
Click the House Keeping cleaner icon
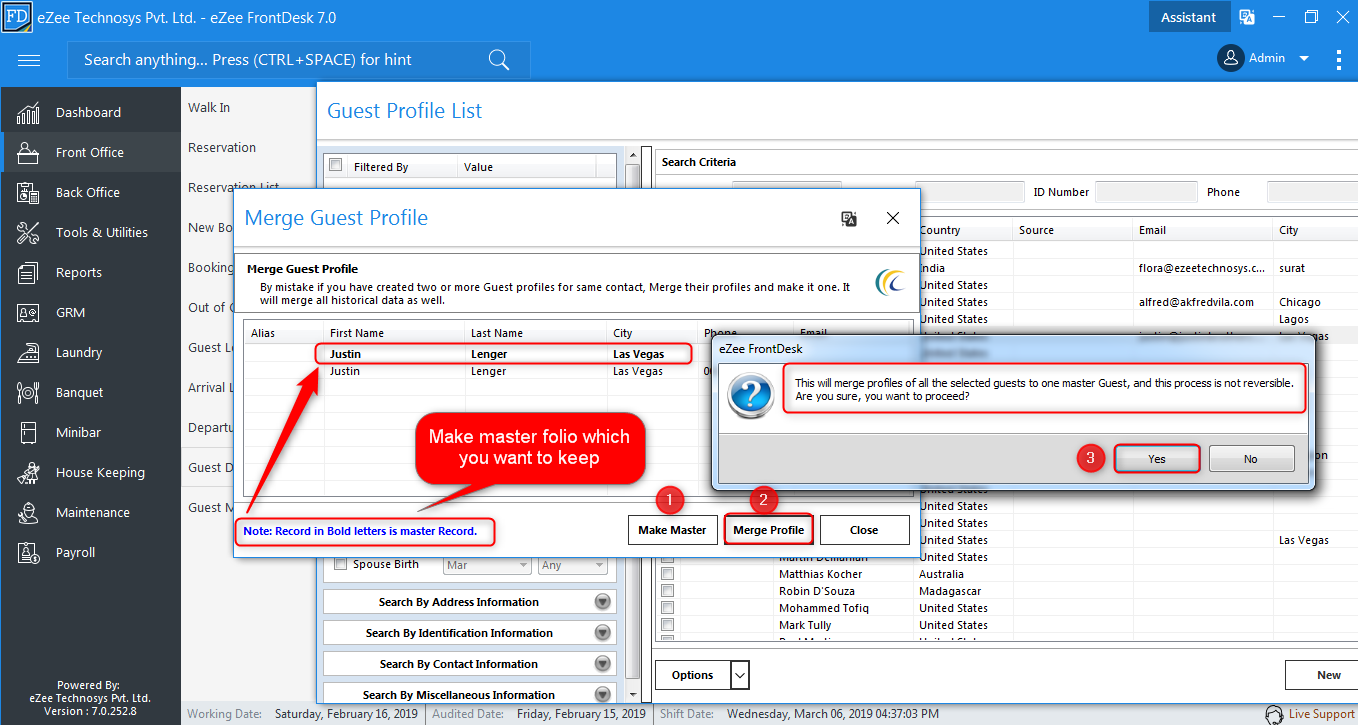[x=28, y=473]
